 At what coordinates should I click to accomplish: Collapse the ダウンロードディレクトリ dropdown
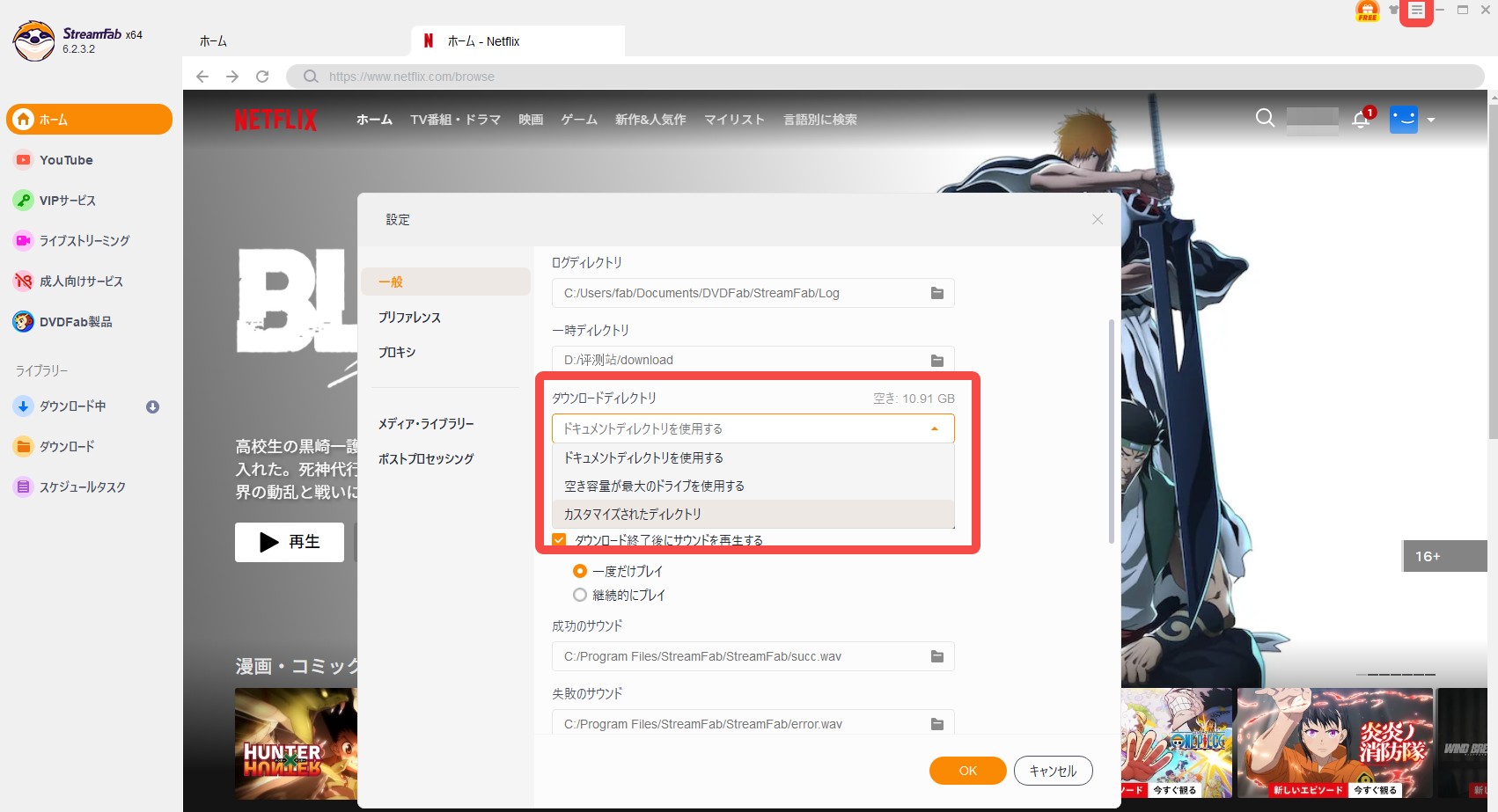pyautogui.click(x=935, y=428)
